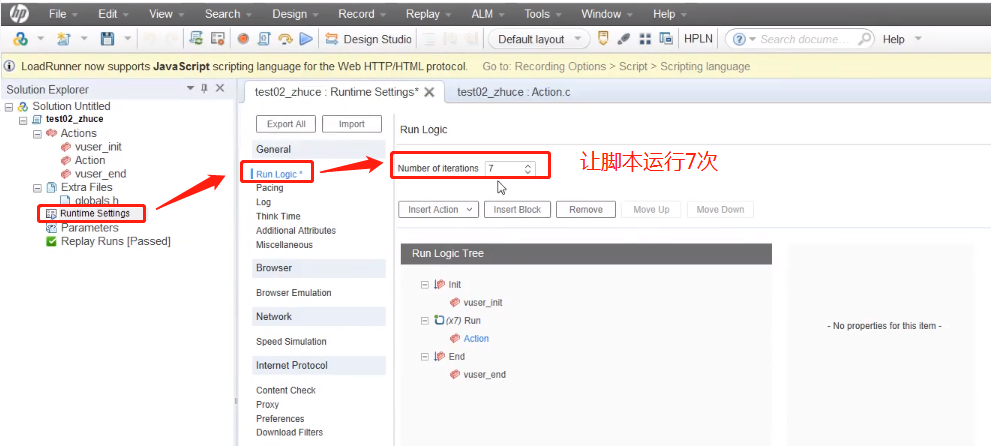This screenshot has height=446, width=991.
Task: Collapse the End node in Run Logic Tree
Action: point(425,357)
